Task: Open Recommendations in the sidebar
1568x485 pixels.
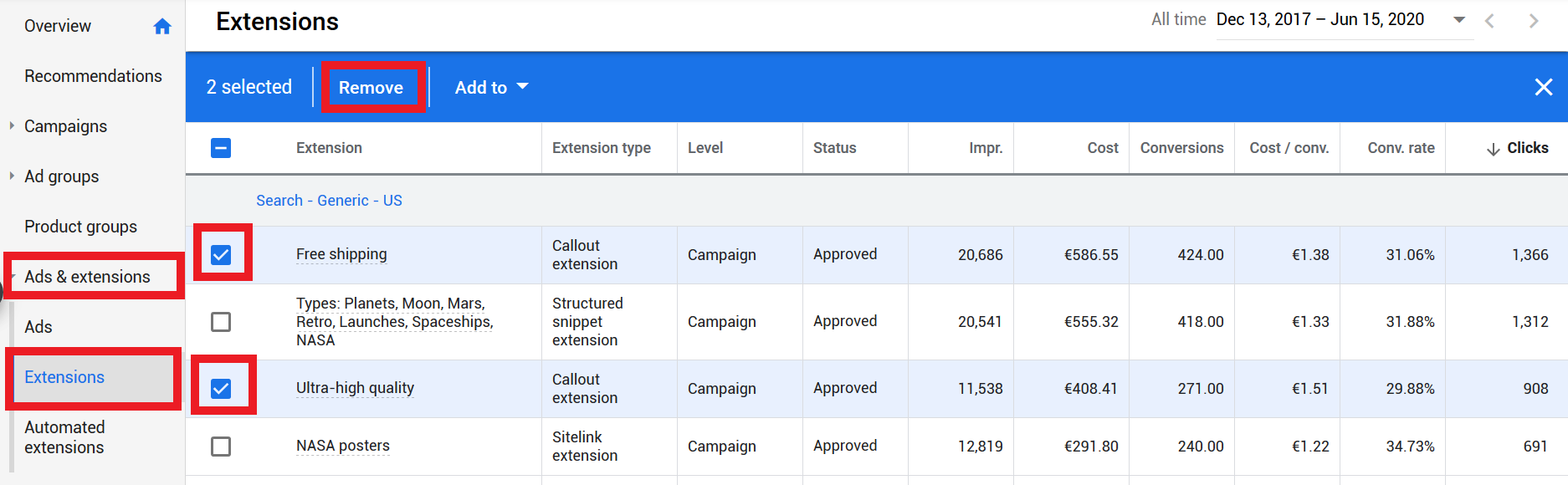Action: [x=93, y=76]
